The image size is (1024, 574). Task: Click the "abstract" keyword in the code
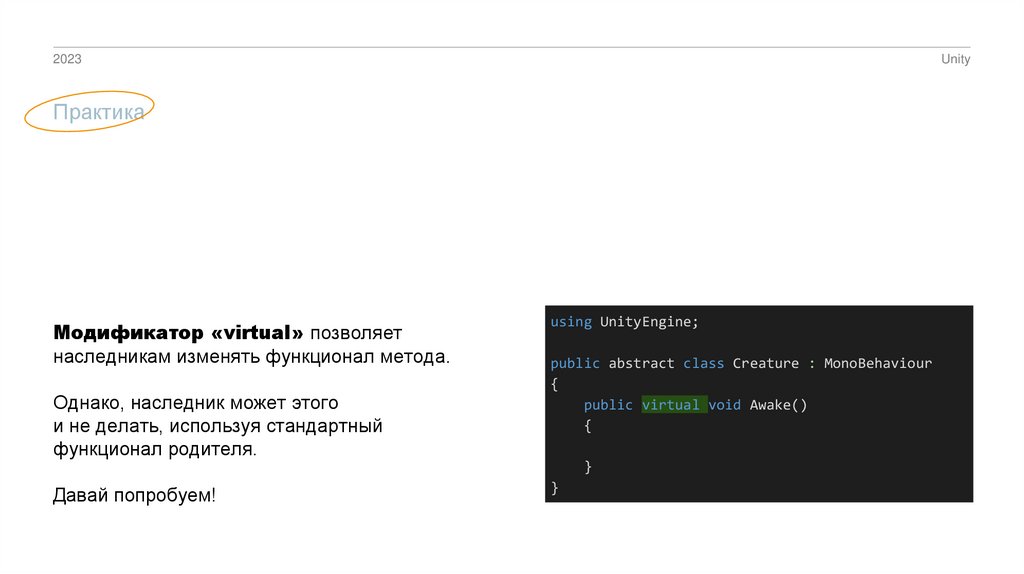click(641, 363)
